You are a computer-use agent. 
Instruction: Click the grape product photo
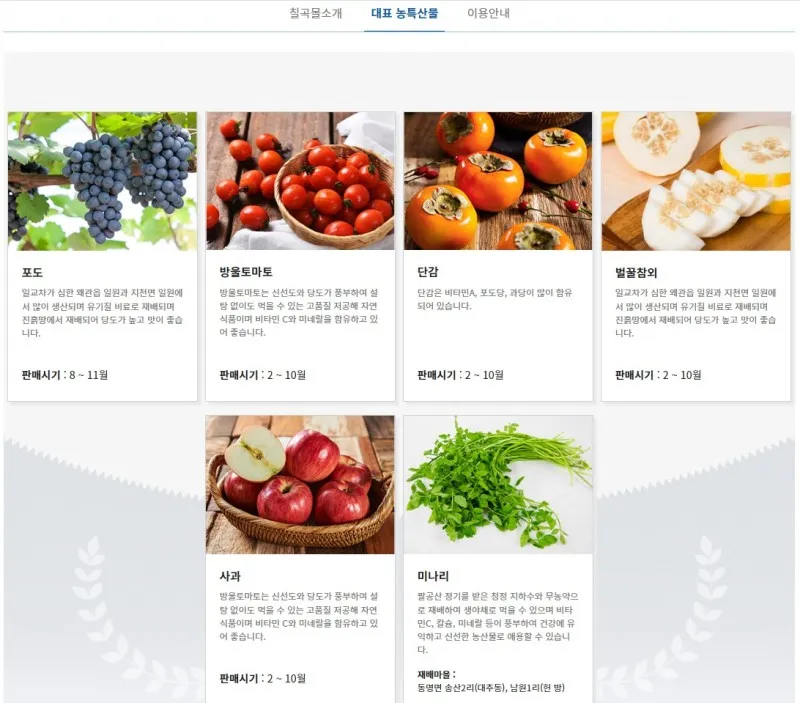103,181
